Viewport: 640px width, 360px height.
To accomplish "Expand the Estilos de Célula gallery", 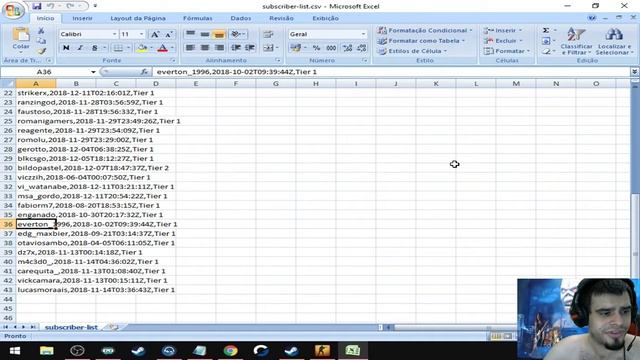I will point(412,51).
